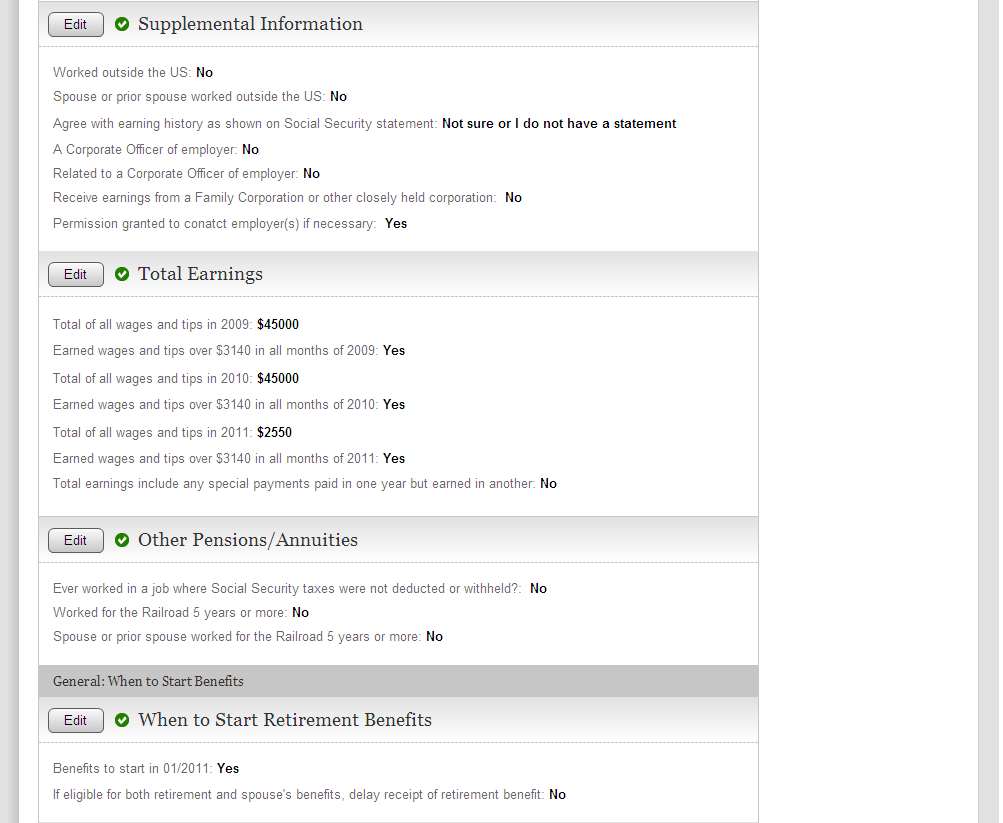Select the Supplemental Information heading
Screen dimensions: 1003x823
(250, 24)
